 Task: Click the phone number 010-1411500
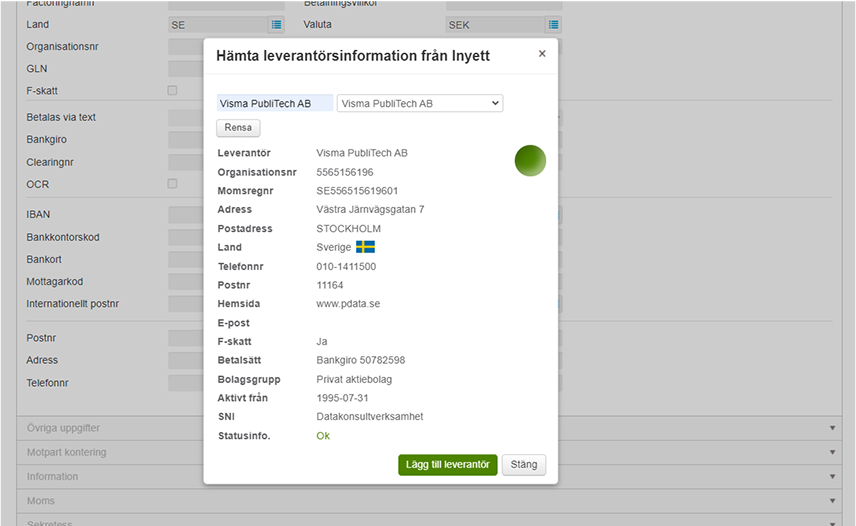(x=346, y=267)
